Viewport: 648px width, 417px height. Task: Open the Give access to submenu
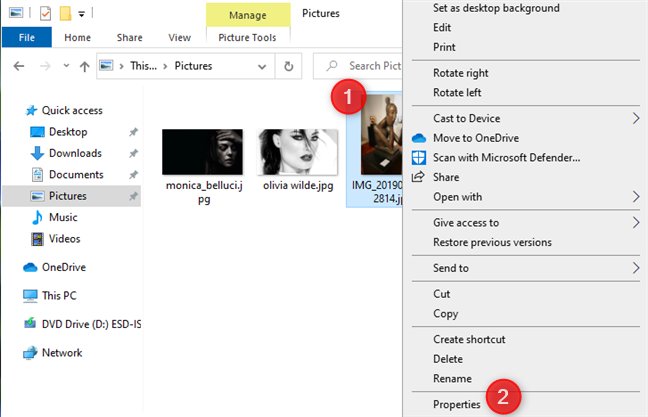tap(526, 223)
